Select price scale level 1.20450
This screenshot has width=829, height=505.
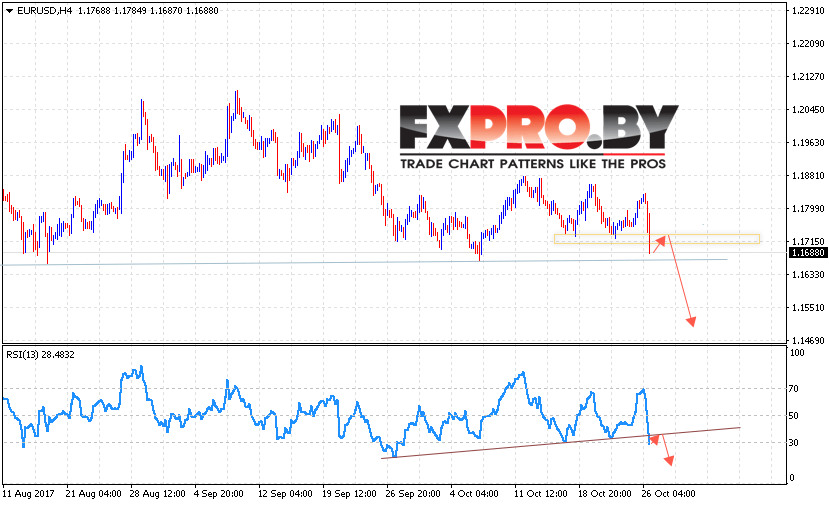pos(808,109)
